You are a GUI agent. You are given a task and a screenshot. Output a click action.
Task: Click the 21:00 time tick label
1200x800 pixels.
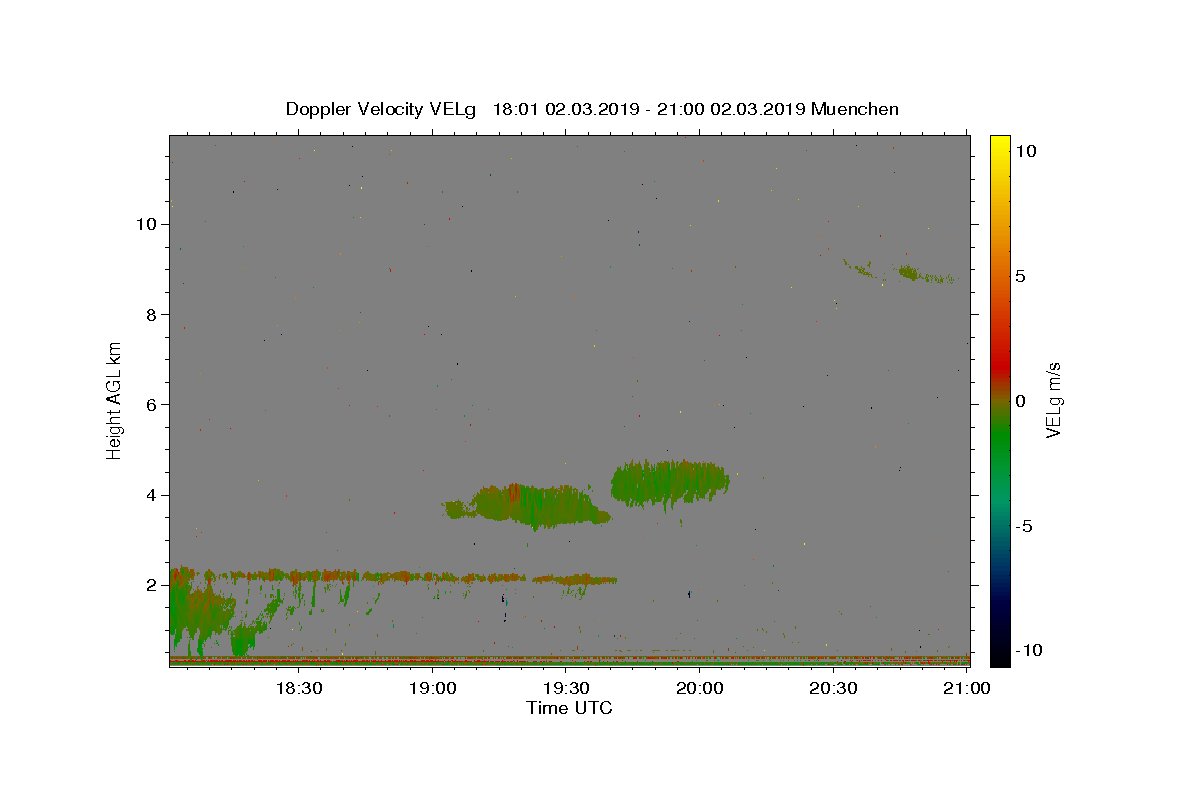(x=967, y=688)
